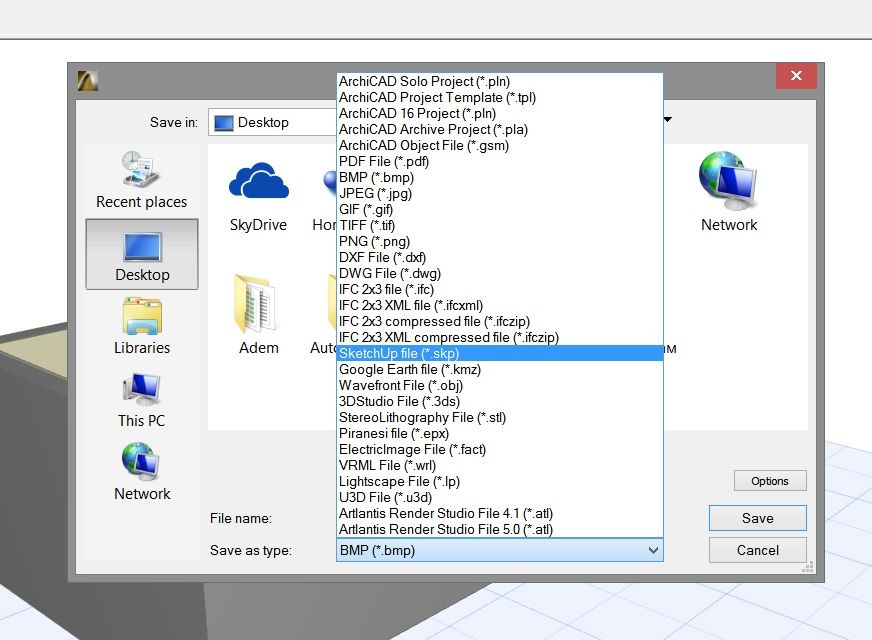Pick TIFF (*.tif) format

[x=500, y=225]
